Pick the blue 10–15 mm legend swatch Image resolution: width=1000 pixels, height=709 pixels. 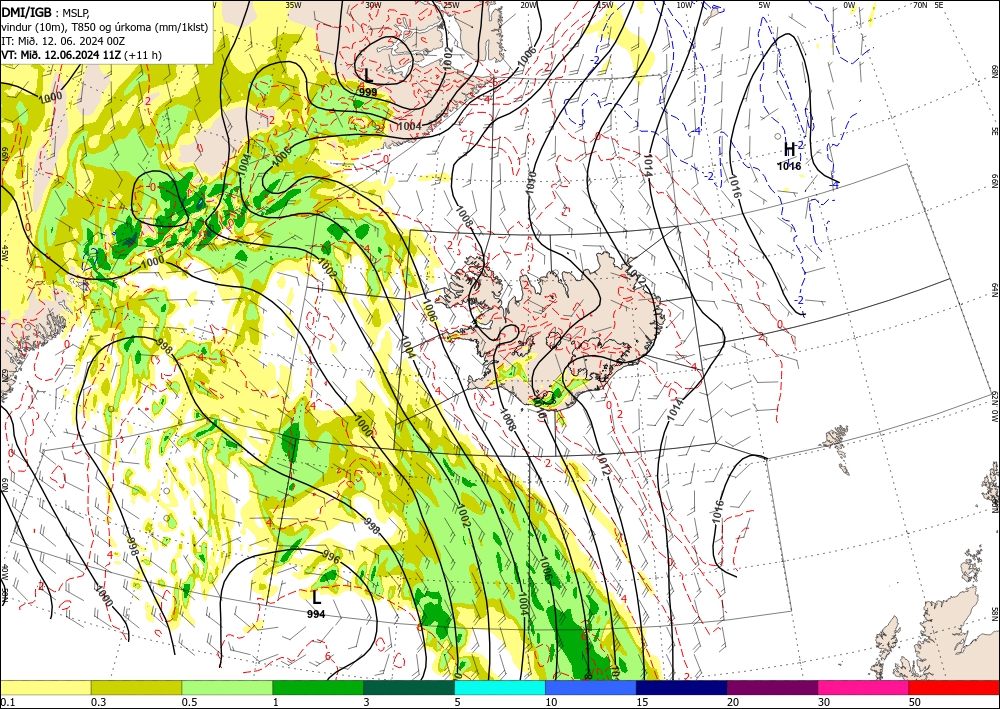(591, 687)
